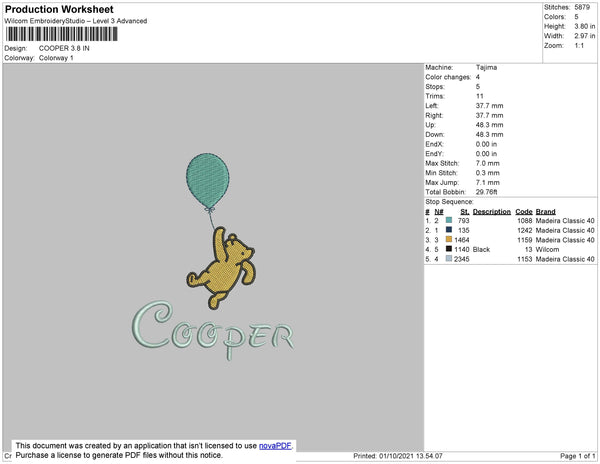
Task: Open the novaPDF link
Action: point(275,446)
